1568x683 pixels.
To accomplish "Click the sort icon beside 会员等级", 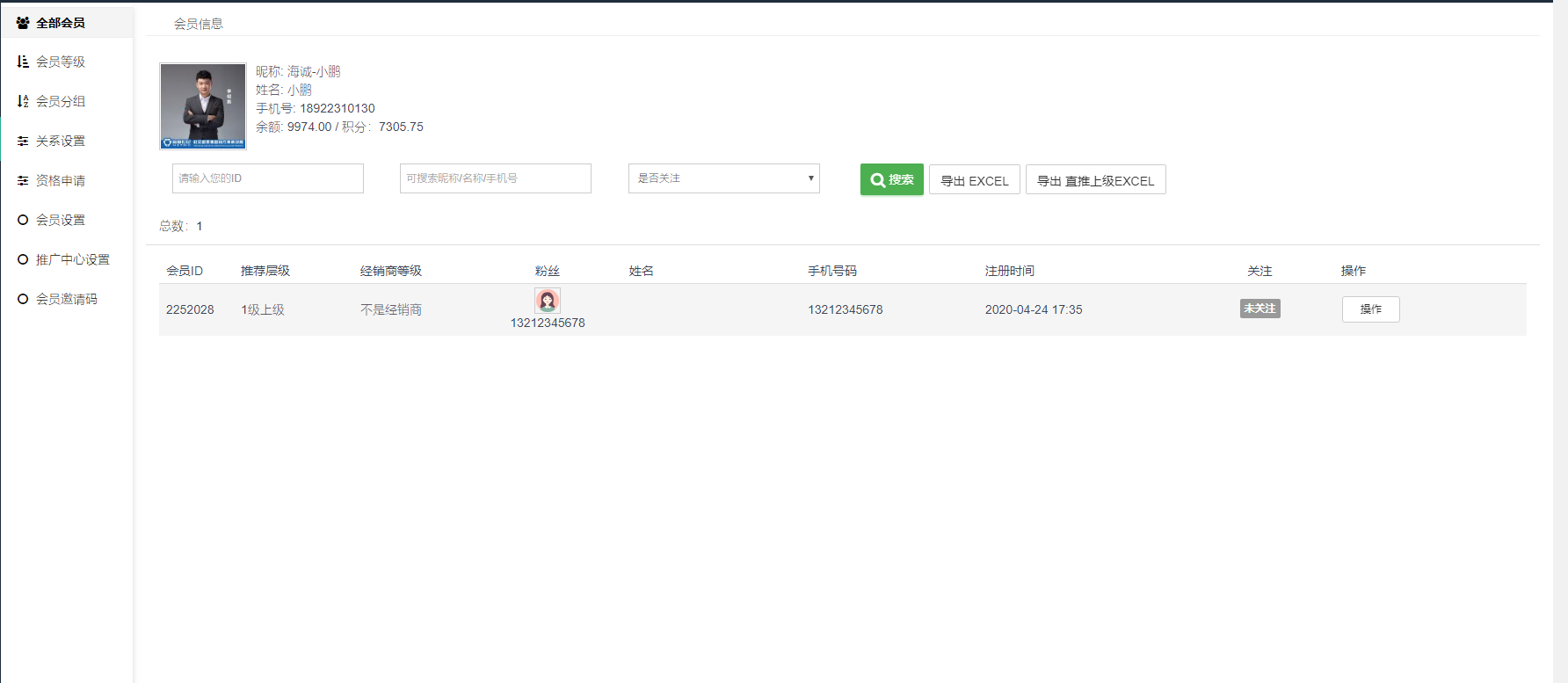I will (x=23, y=62).
